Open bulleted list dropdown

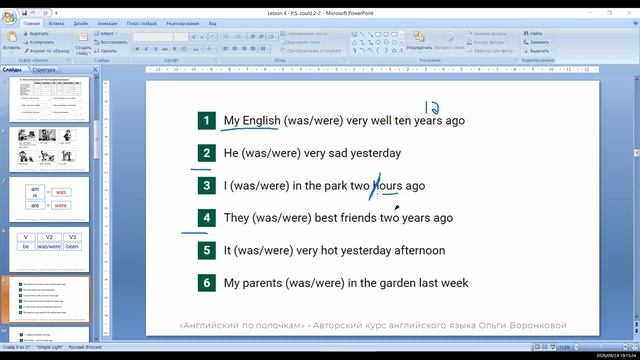227,37
